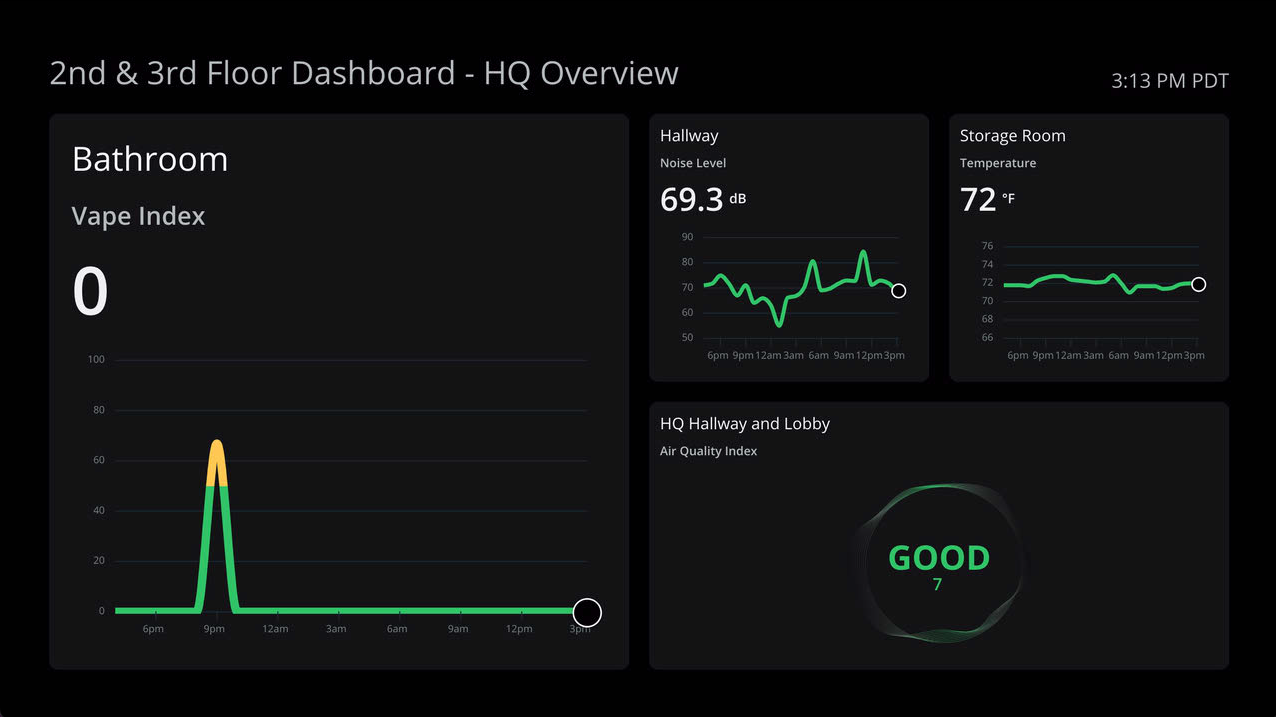
Task: Open the Hallway widget title
Action: (x=689, y=136)
